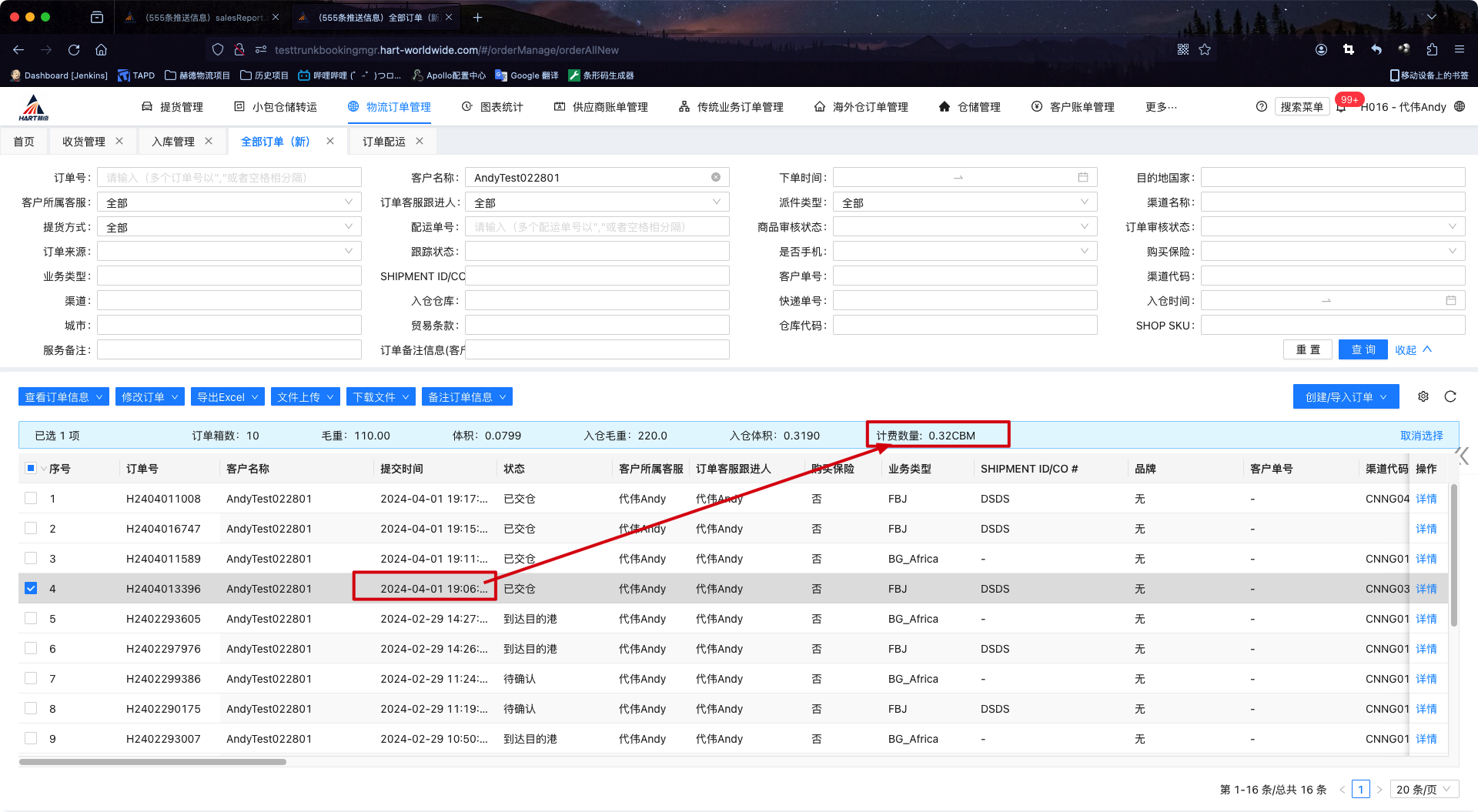
Task: Open the 20 条/页 page size selector
Action: [x=1423, y=790]
